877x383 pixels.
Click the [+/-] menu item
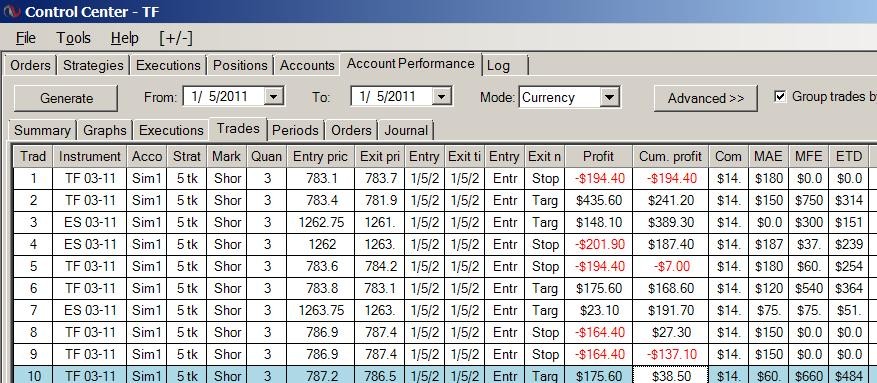point(176,39)
